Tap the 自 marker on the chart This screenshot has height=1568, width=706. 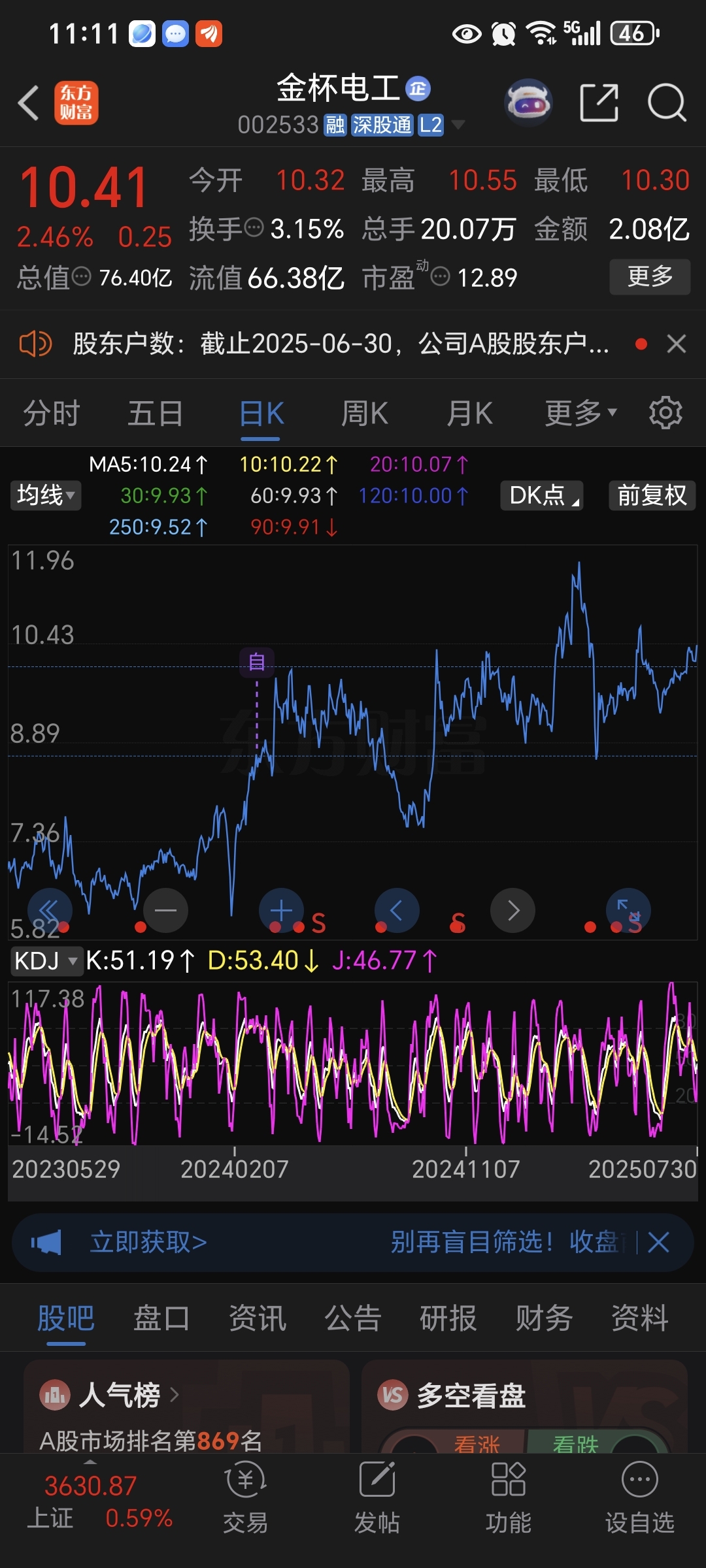click(257, 662)
